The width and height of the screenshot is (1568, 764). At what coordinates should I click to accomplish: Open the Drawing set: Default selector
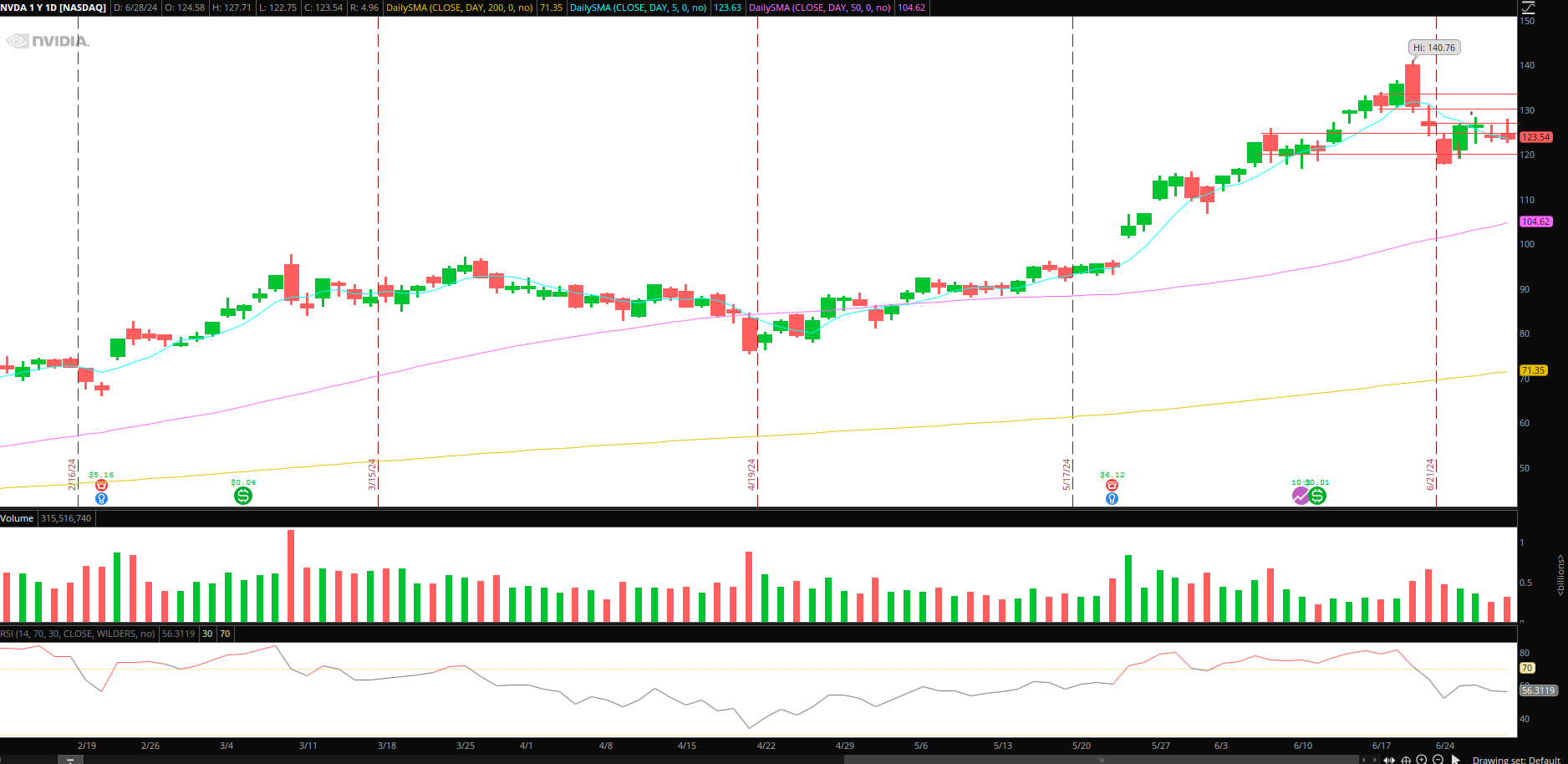click(1516, 760)
